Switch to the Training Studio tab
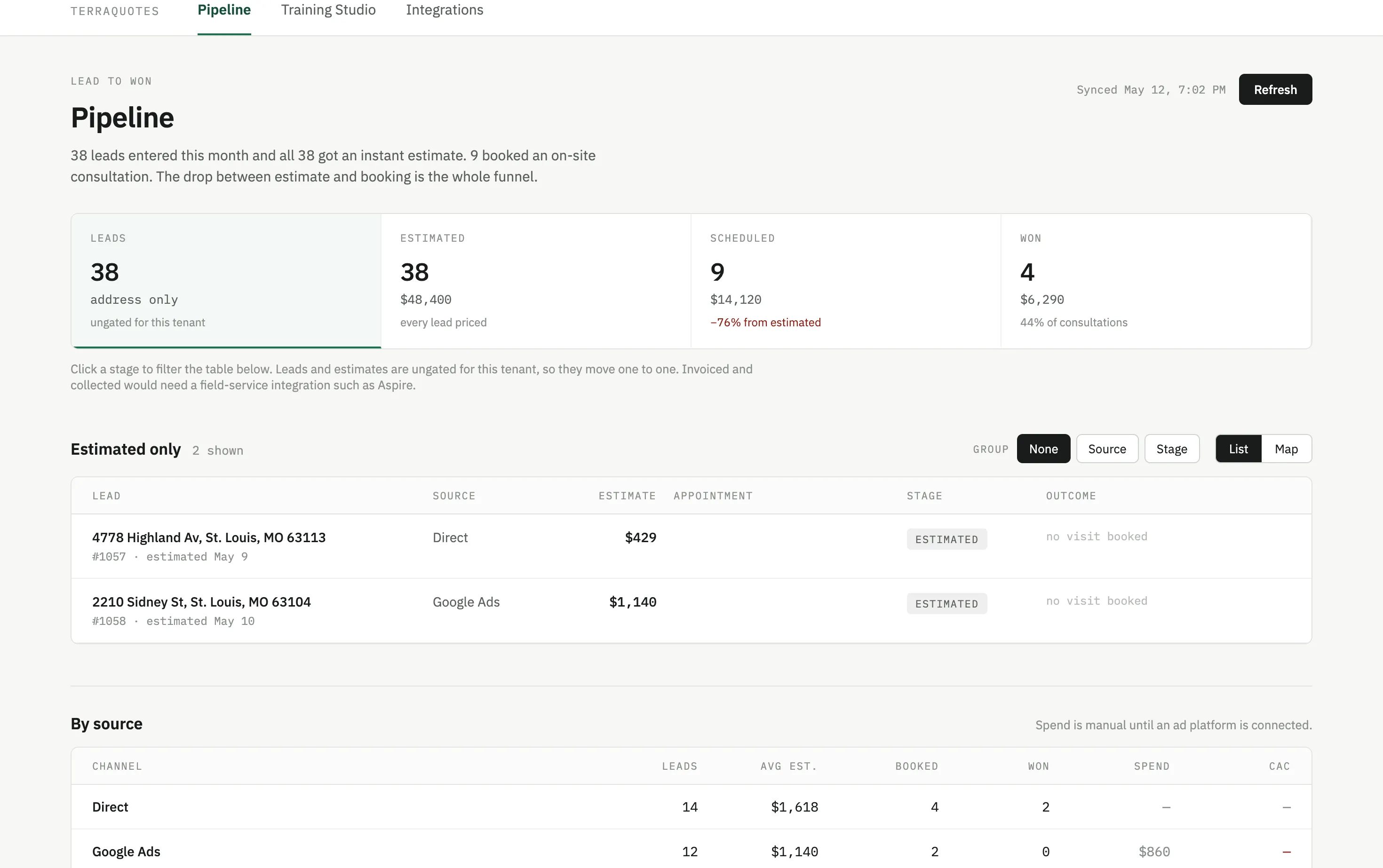Viewport: 1383px width, 868px height. click(328, 10)
